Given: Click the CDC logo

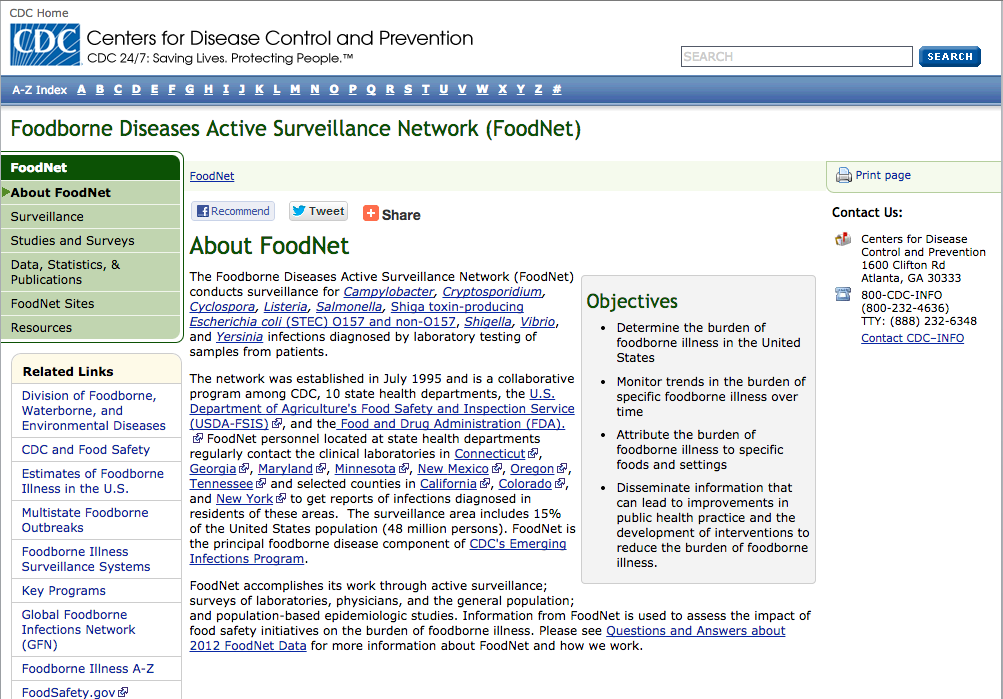Looking at the screenshot, I should (44, 45).
